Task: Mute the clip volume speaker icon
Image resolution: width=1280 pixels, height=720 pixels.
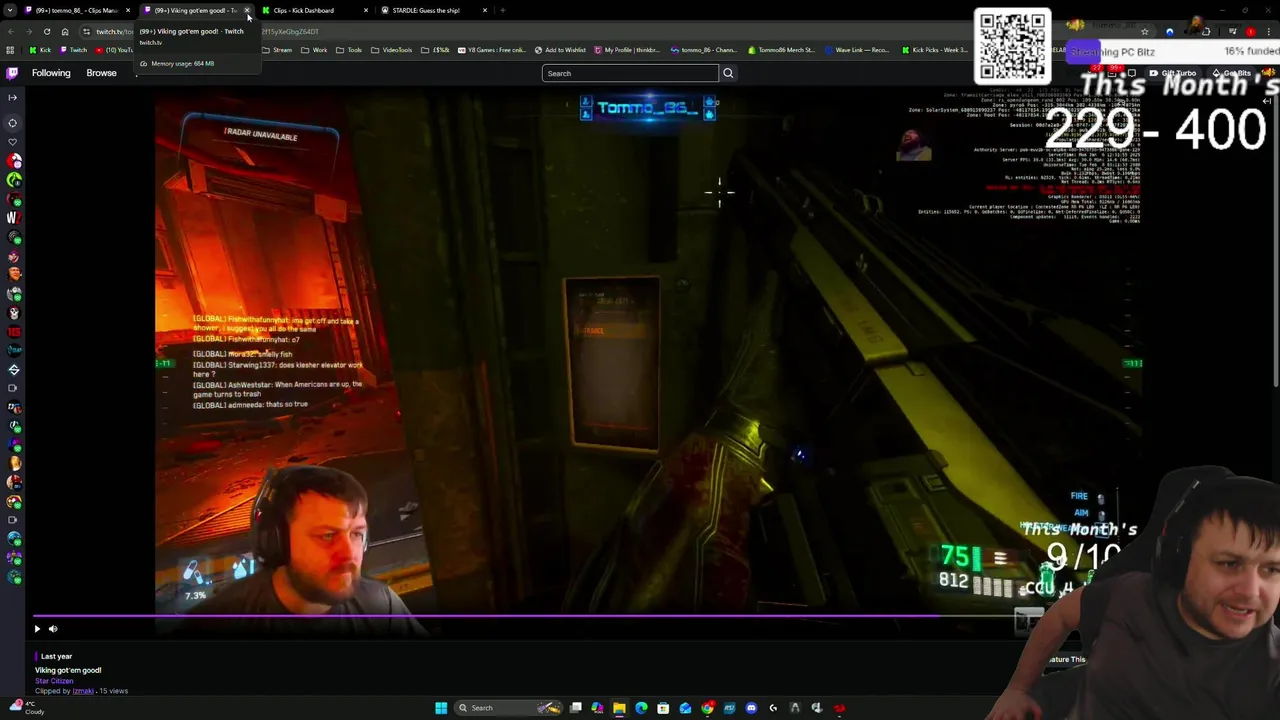Action: tap(53, 629)
